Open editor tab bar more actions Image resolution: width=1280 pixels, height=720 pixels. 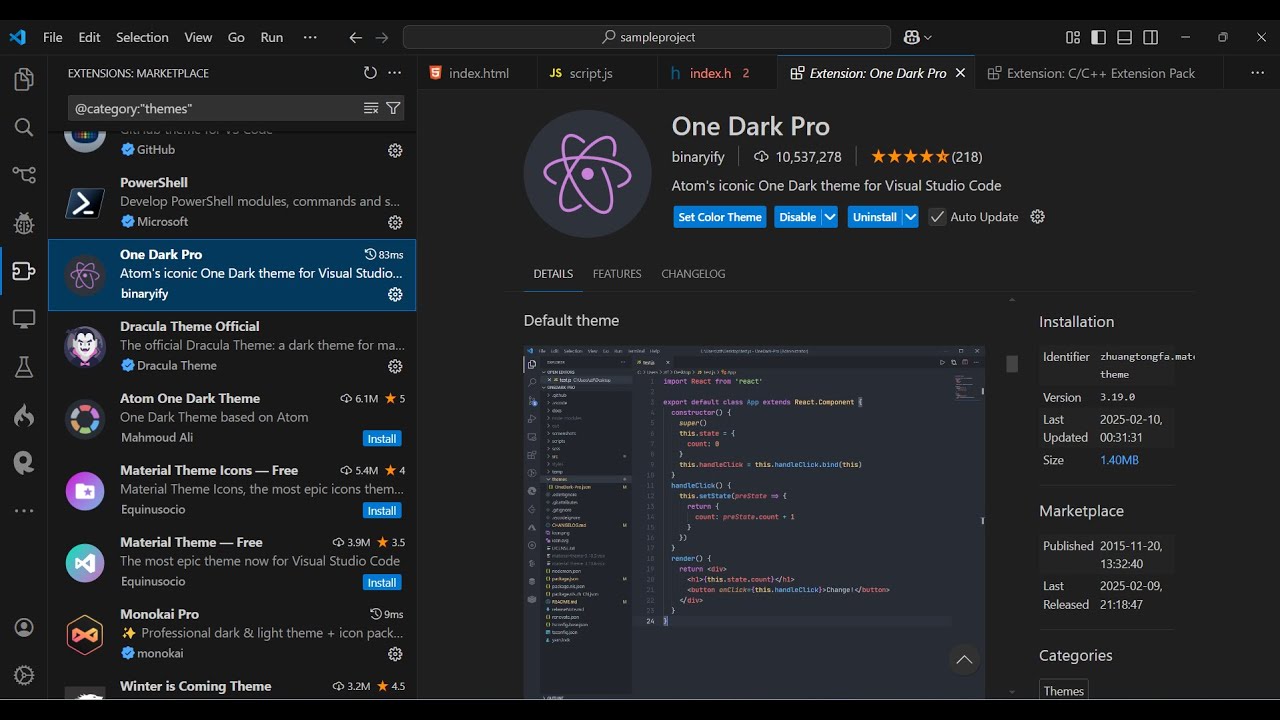pos(1257,73)
